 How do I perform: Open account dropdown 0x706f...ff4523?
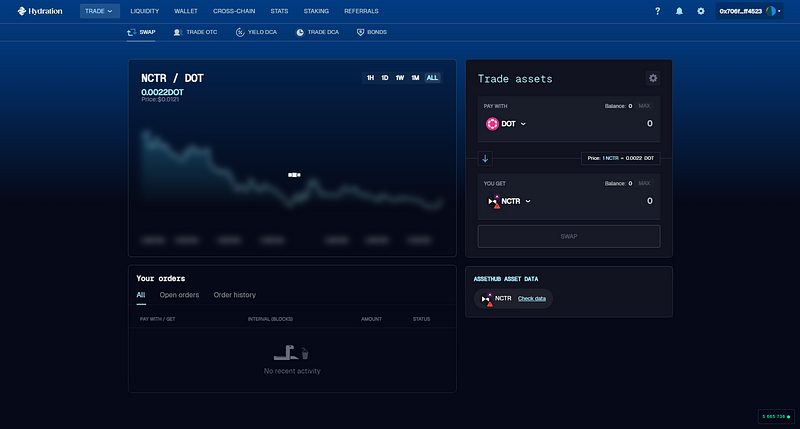pyautogui.click(x=749, y=11)
